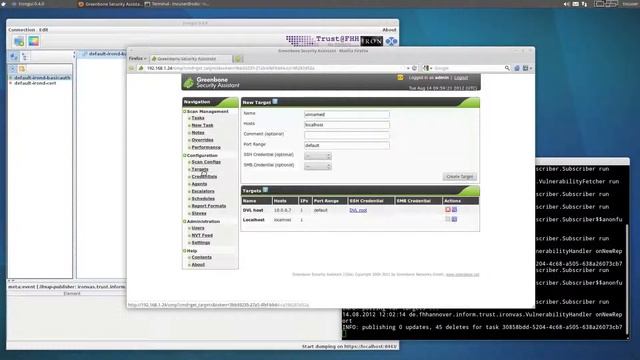Open the SSH Credential dropdown
This screenshot has height=360, width=640.
pyautogui.click(x=318, y=156)
